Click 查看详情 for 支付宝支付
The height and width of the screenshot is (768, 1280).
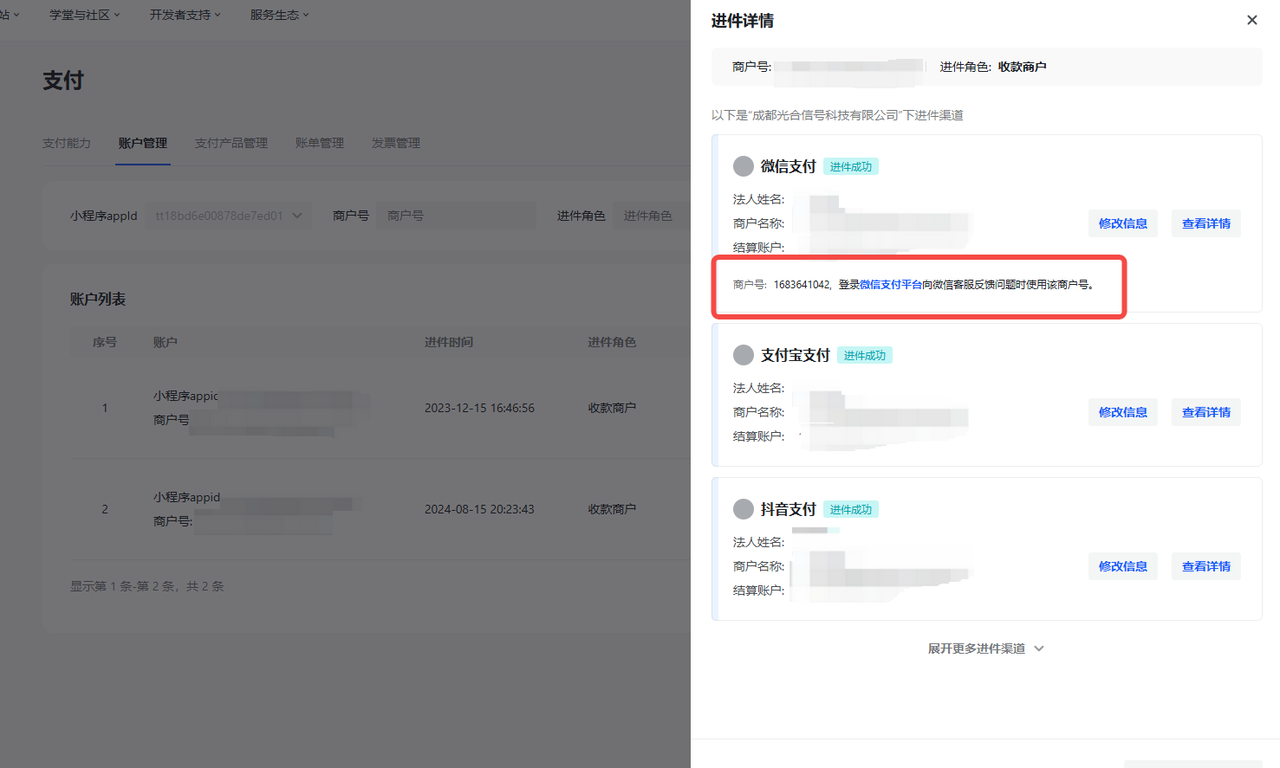coord(1206,412)
